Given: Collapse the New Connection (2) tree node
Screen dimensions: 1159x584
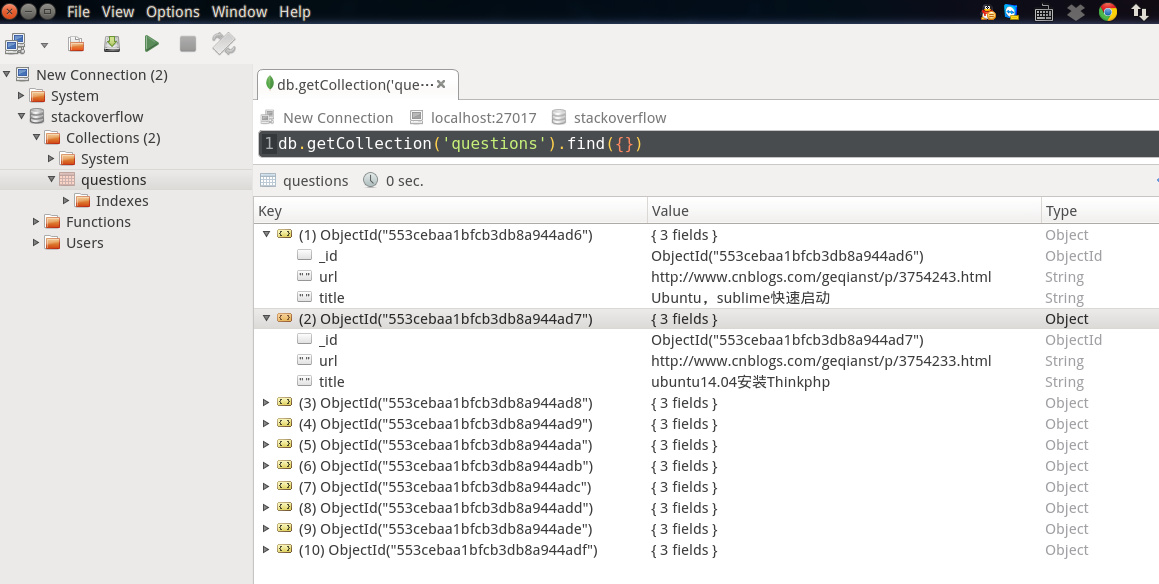Looking at the screenshot, I should click(x=7, y=74).
